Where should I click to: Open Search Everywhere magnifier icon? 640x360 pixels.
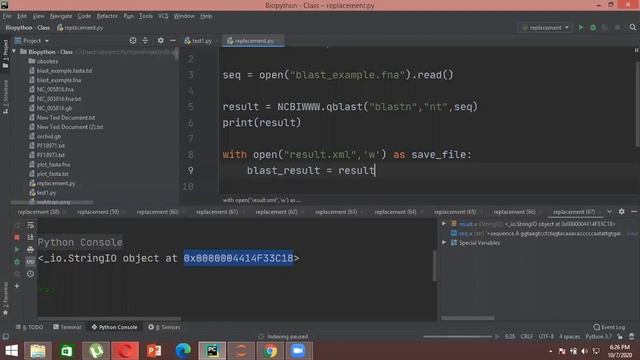(x=633, y=27)
